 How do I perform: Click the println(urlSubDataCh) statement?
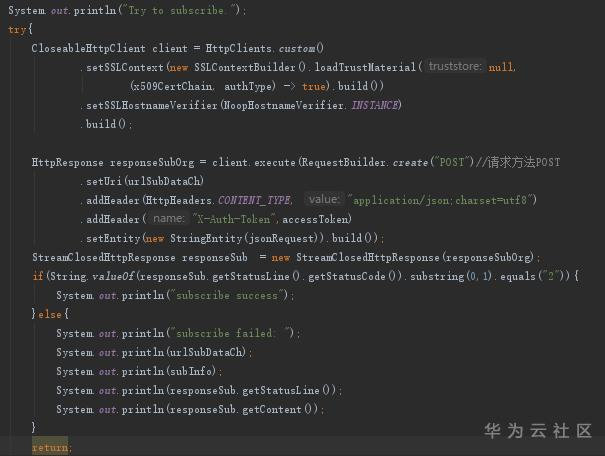pyautogui.click(x=153, y=352)
